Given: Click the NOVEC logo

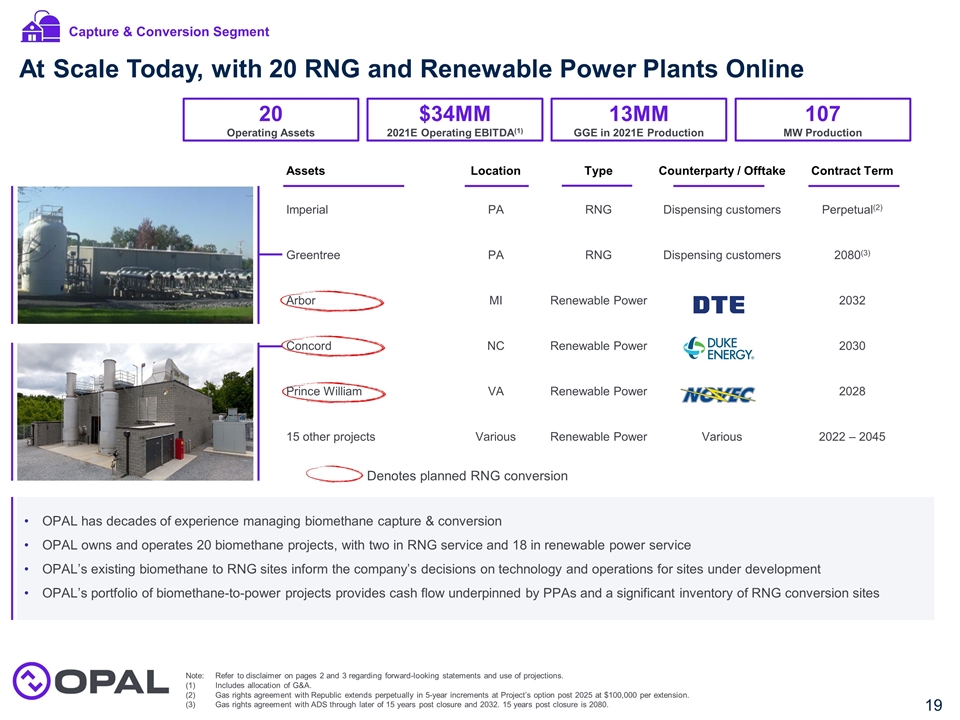Looking at the screenshot, I should point(718,393).
